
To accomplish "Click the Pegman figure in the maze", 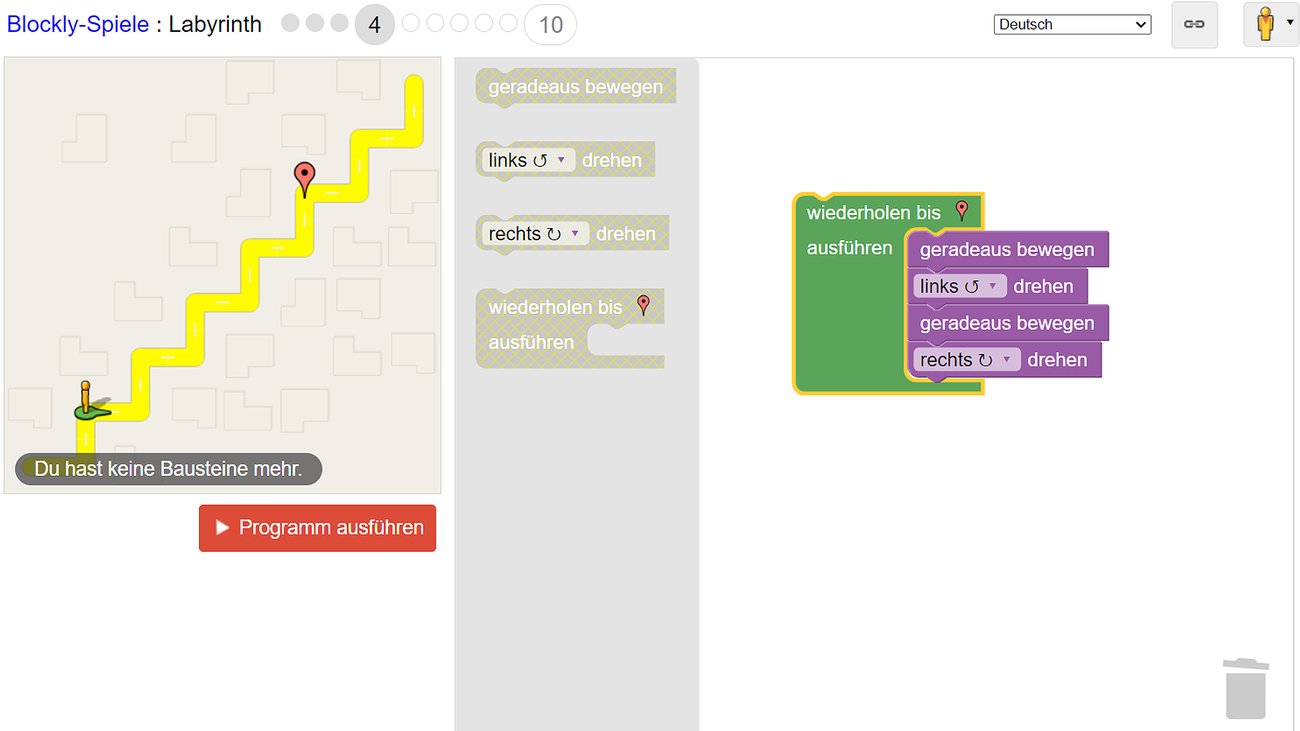I will coord(87,401).
